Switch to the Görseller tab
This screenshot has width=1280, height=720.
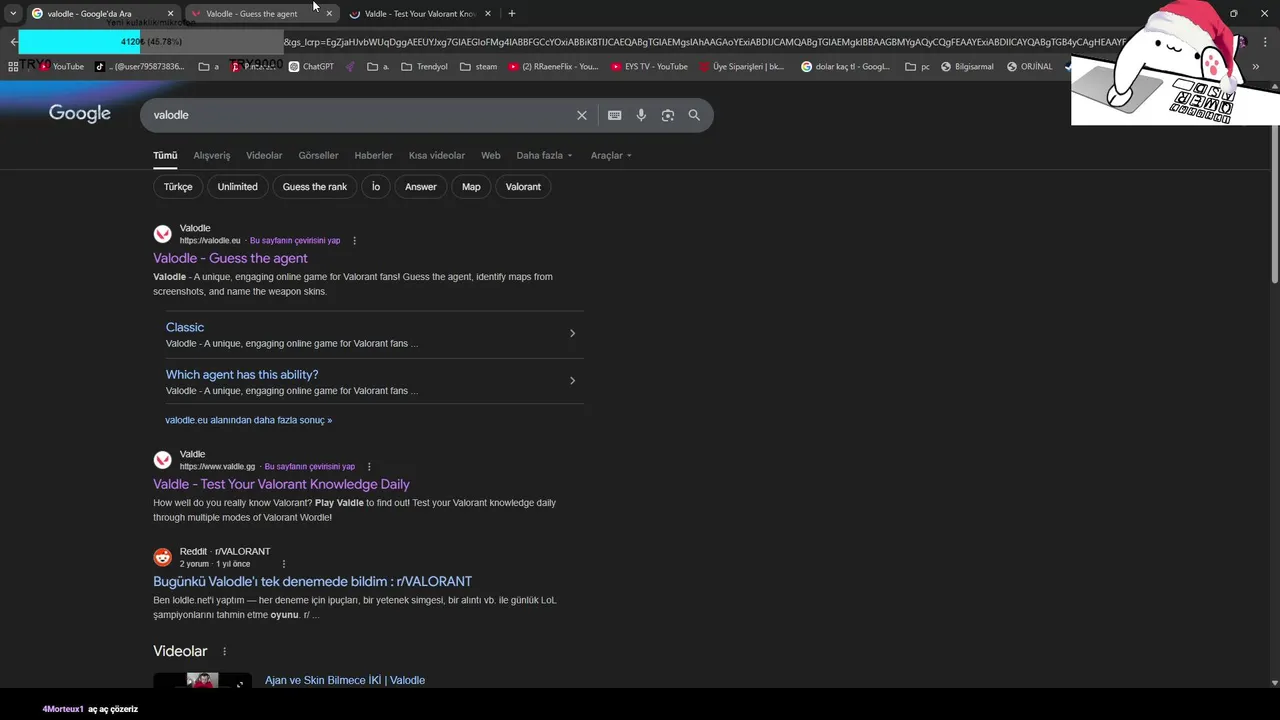318,156
